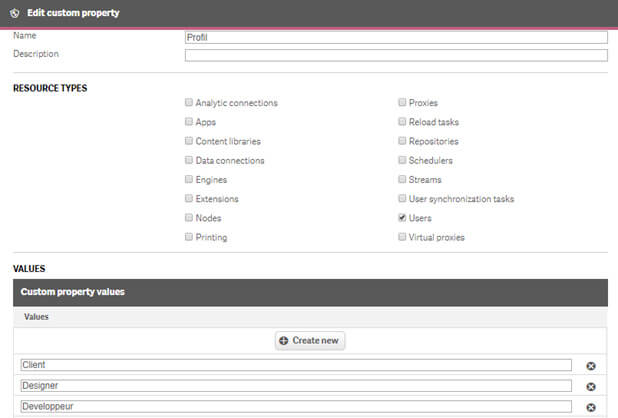Click the VALUES section heading
Image resolution: width=618 pixels, height=418 pixels.
click(29, 269)
